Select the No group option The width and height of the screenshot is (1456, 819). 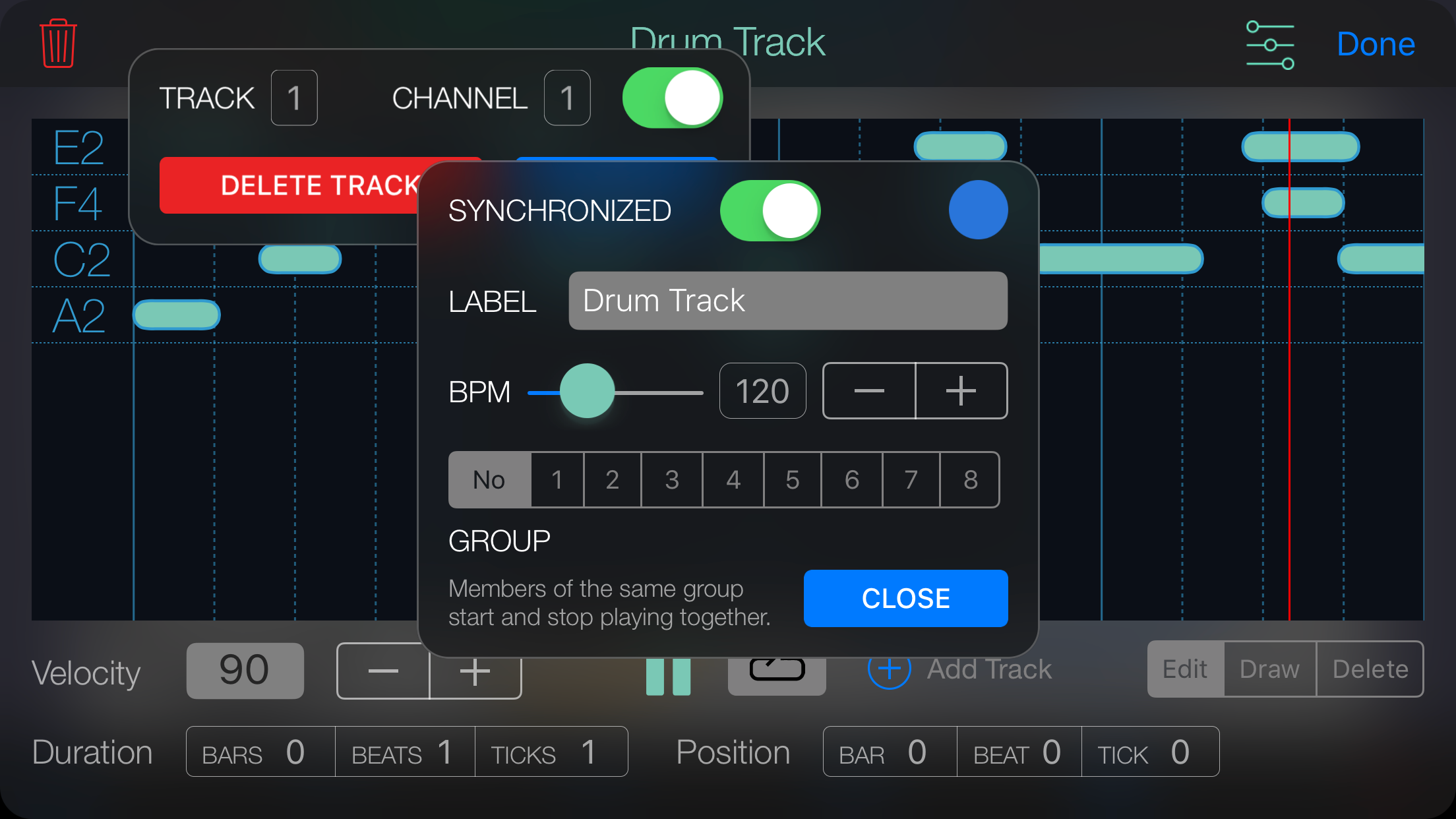pos(489,480)
